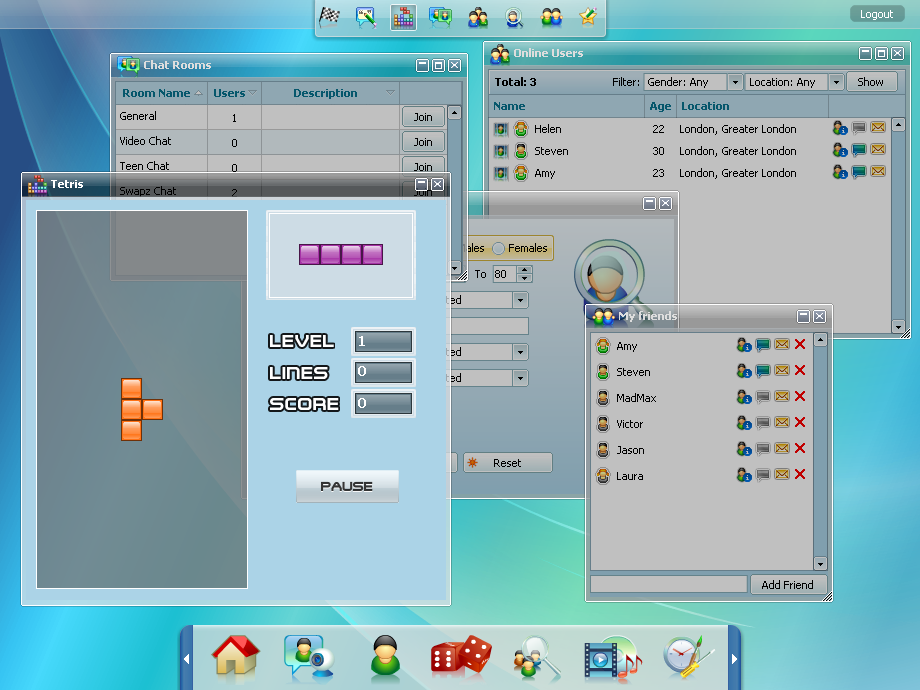The width and height of the screenshot is (920, 690).
Task: Sort chat rooms by Users column
Action: point(235,93)
